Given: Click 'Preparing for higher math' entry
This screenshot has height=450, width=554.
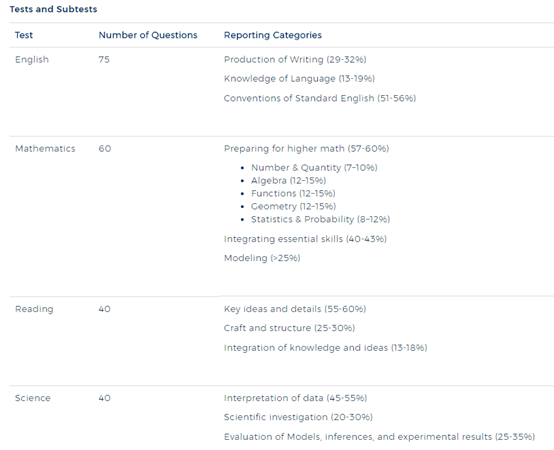Looking at the screenshot, I should click(306, 148).
